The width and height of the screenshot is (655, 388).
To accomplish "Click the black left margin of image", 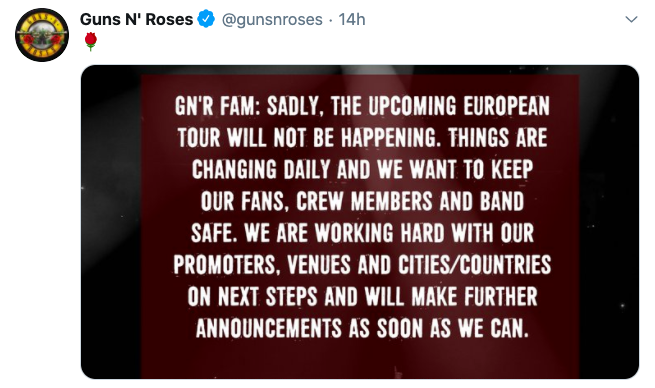I will 111,221.
